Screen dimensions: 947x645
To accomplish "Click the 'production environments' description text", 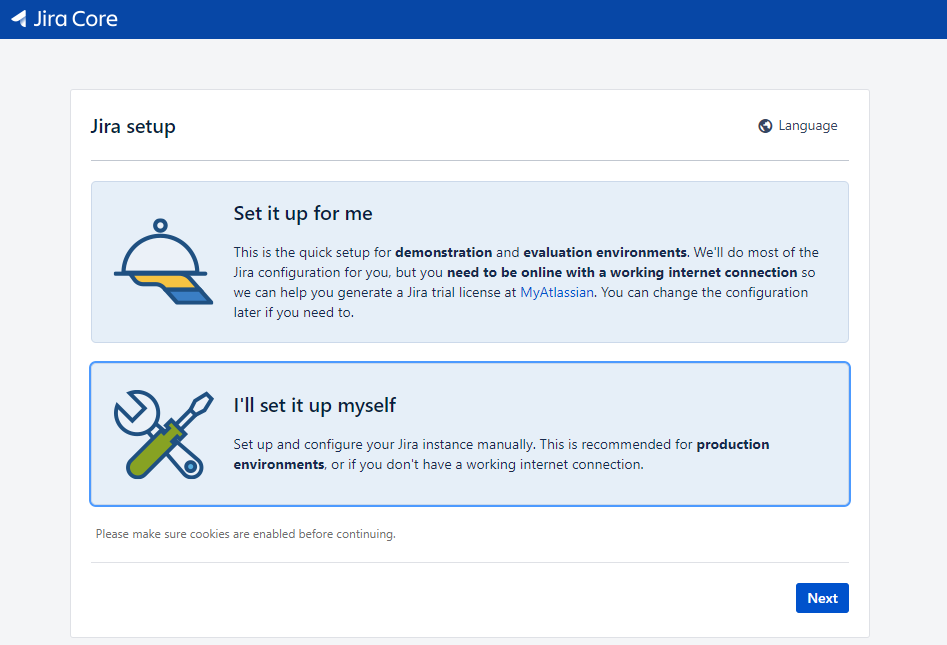I will [501, 454].
